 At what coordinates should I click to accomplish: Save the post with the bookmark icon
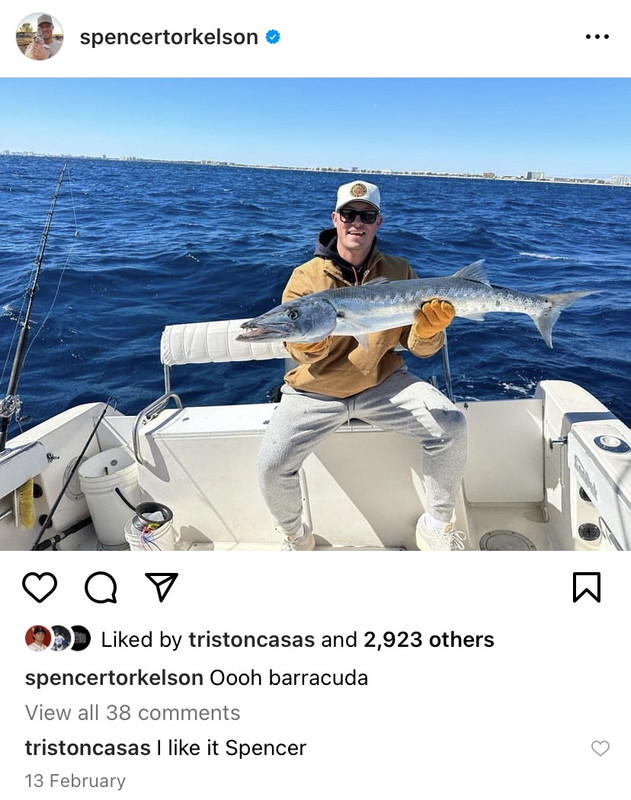pos(587,587)
